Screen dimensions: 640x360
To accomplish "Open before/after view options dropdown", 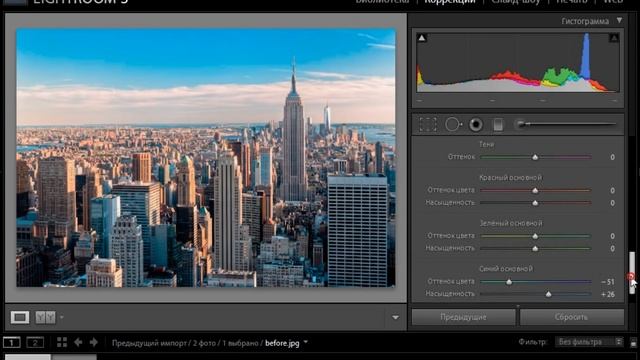I will [x=62, y=317].
